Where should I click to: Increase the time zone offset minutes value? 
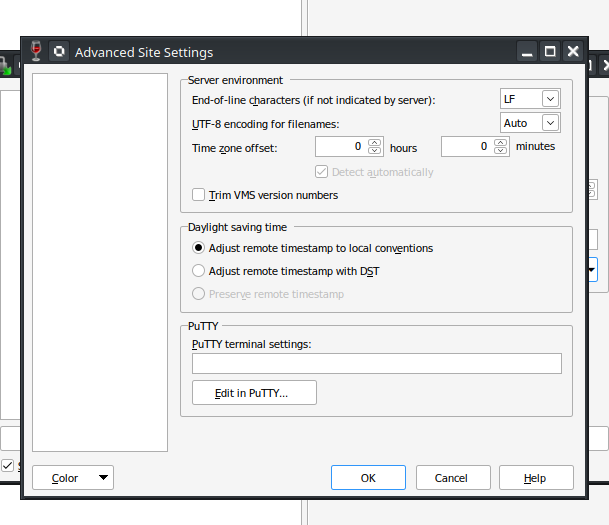pos(501,143)
